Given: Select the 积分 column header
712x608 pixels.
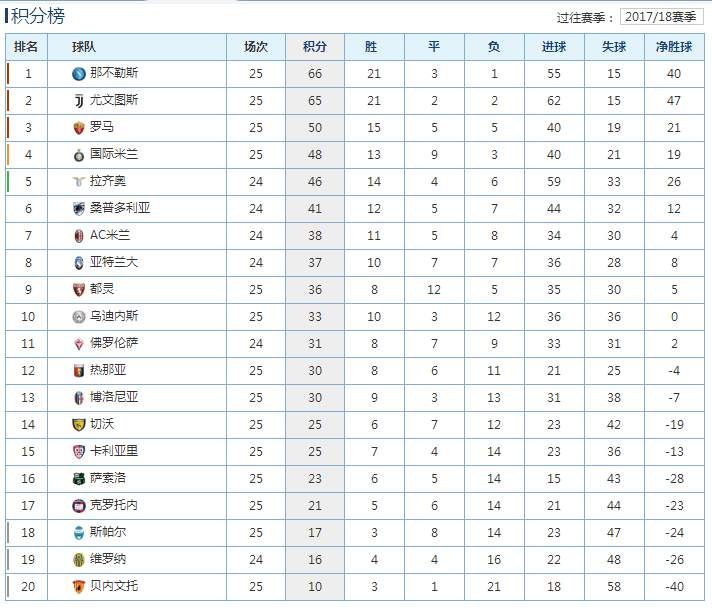Looking at the screenshot, I should 315,47.
